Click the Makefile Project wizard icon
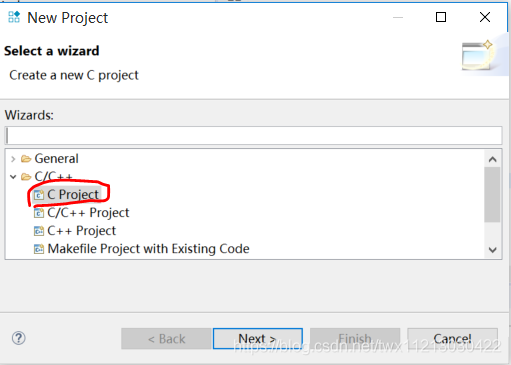The height and width of the screenshot is (365, 511). pos(39,249)
